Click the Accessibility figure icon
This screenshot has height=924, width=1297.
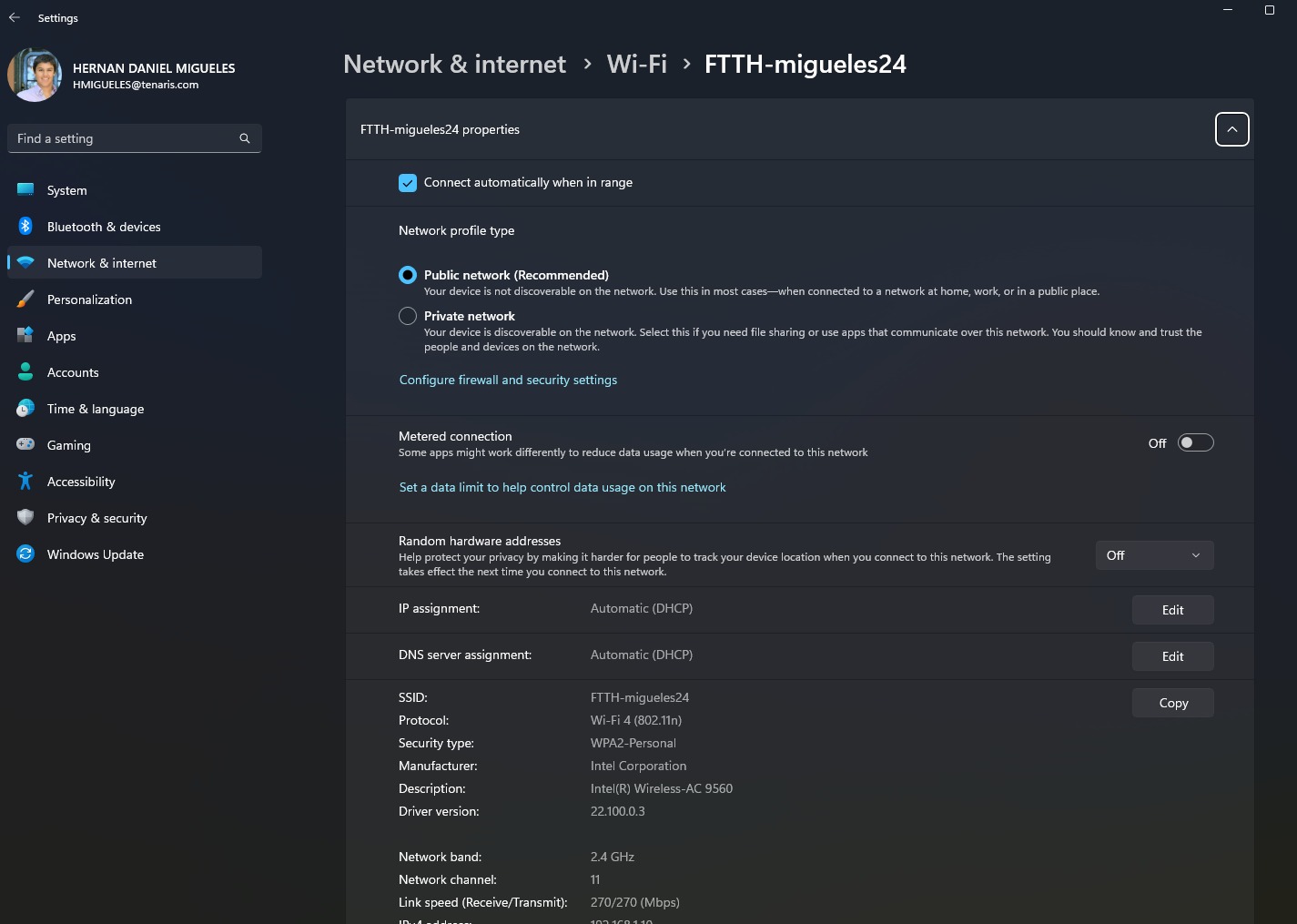25,482
